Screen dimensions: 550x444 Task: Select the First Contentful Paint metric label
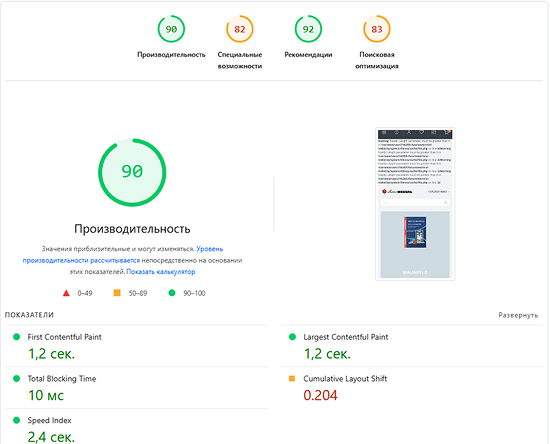[65, 337]
